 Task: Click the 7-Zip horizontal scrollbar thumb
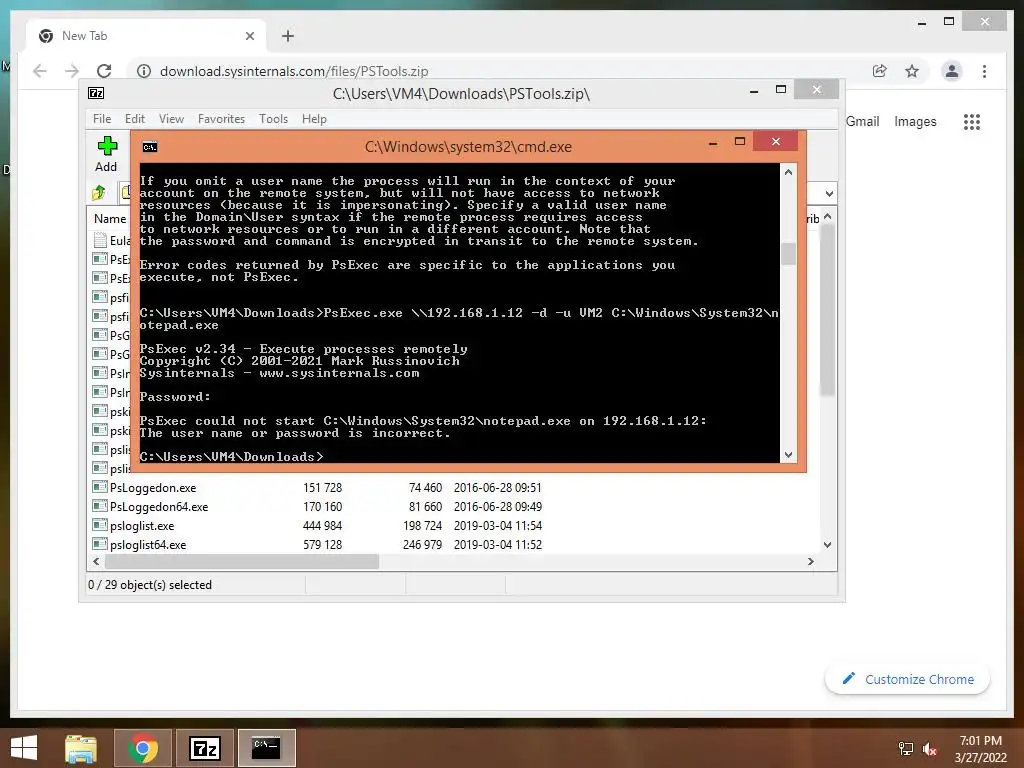click(242, 562)
